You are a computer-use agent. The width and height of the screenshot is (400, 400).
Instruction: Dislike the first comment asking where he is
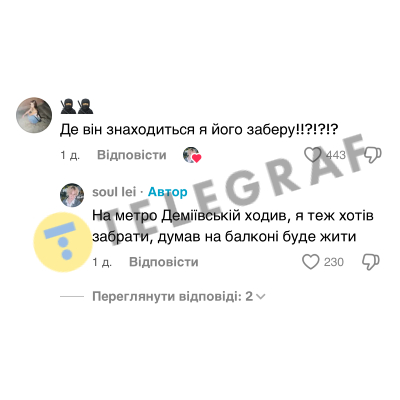click(x=373, y=155)
